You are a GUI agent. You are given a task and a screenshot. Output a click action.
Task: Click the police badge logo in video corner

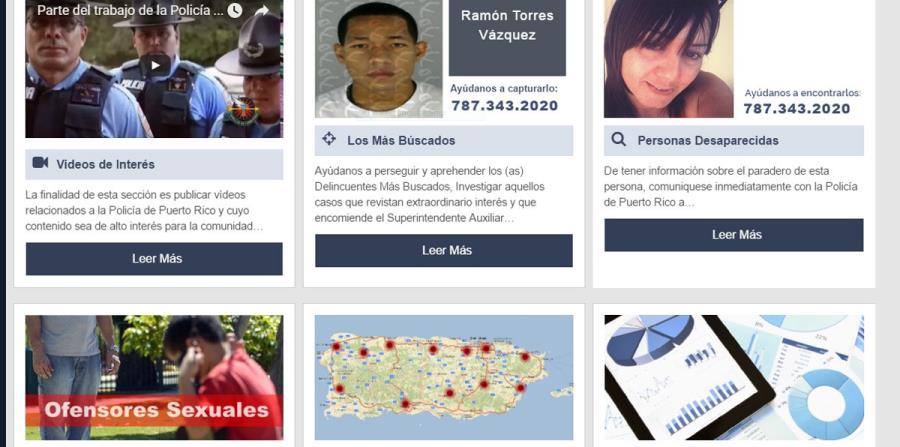pyautogui.click(x=242, y=111)
